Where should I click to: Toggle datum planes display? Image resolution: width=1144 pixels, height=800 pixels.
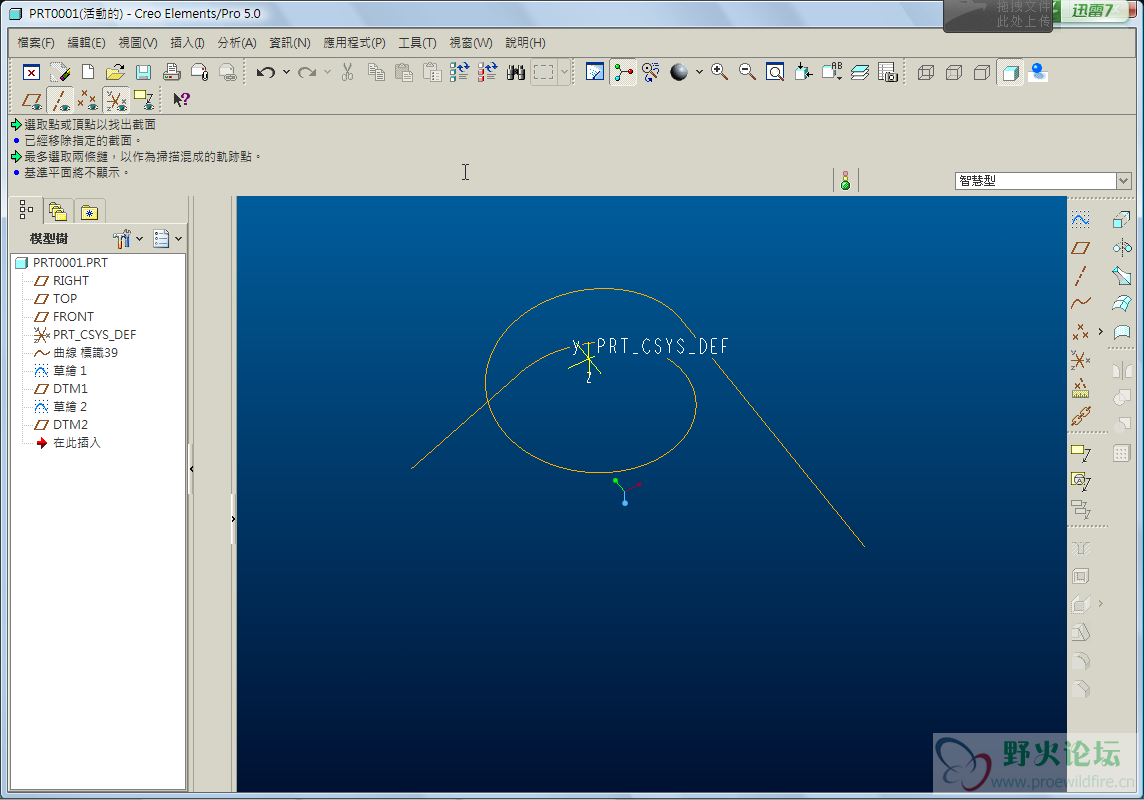tap(31, 100)
